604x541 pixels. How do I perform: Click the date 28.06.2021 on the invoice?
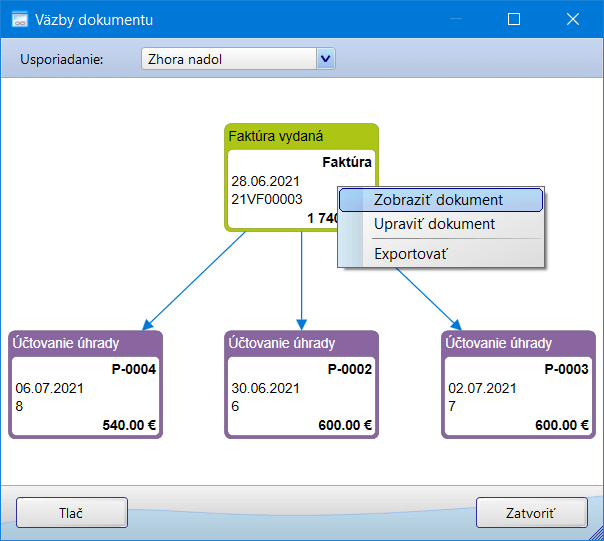click(x=265, y=181)
